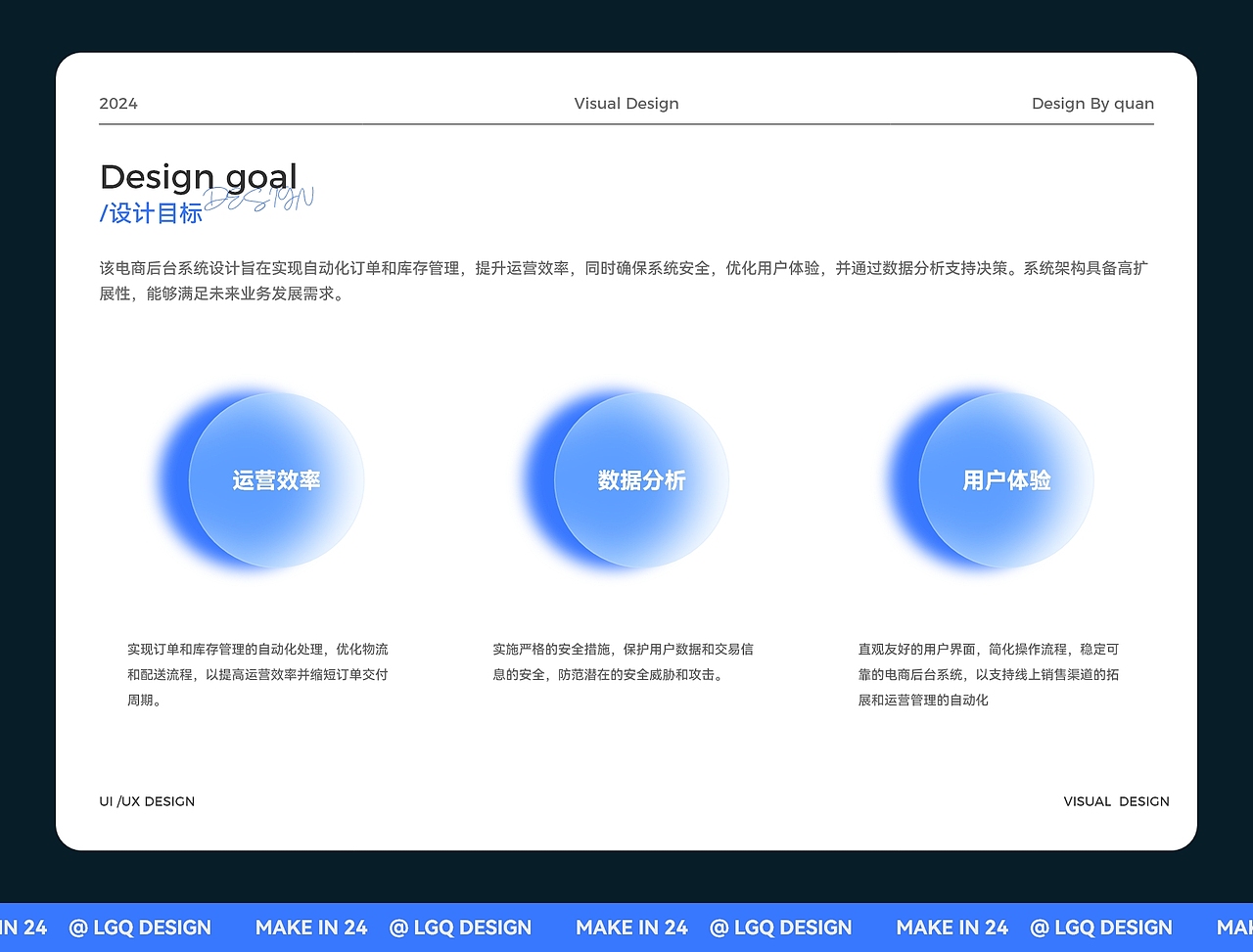Image resolution: width=1253 pixels, height=952 pixels.
Task: Click the description starting "实施严格的安全措施"
Action: (623, 661)
